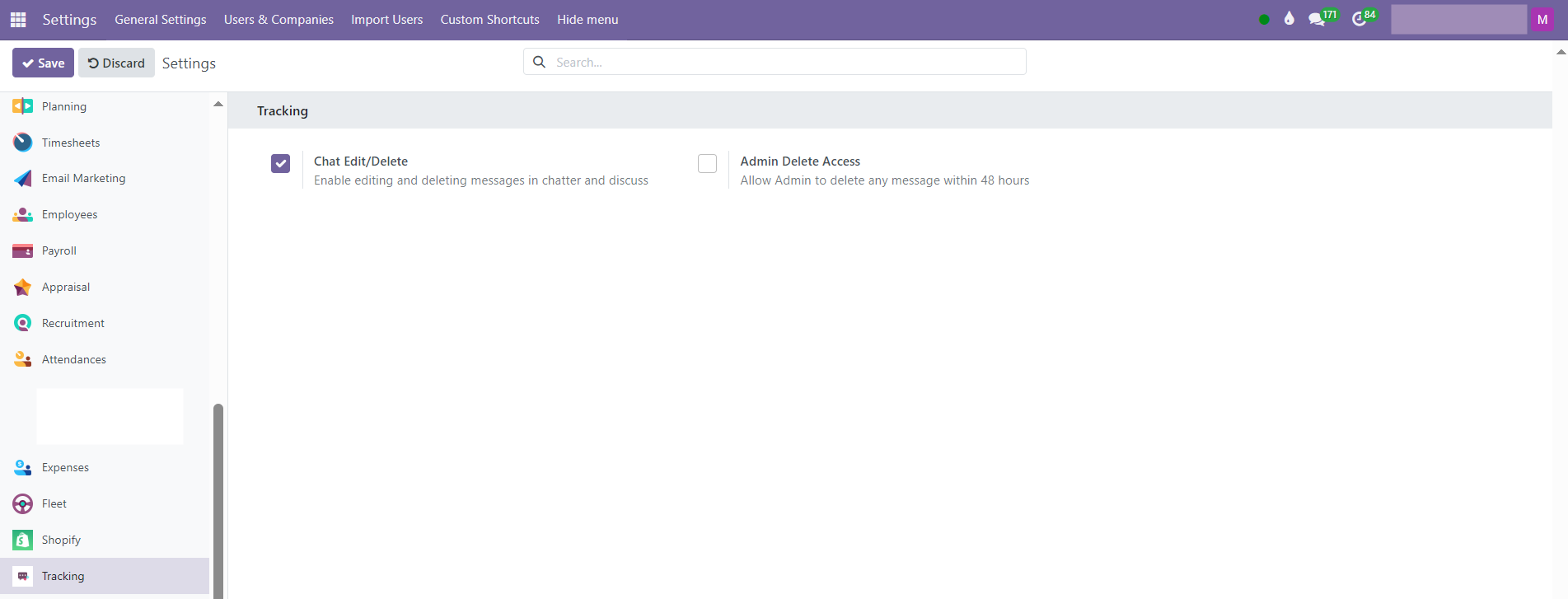Select Attendances settings section
The width and height of the screenshot is (1568, 599).
click(x=105, y=359)
